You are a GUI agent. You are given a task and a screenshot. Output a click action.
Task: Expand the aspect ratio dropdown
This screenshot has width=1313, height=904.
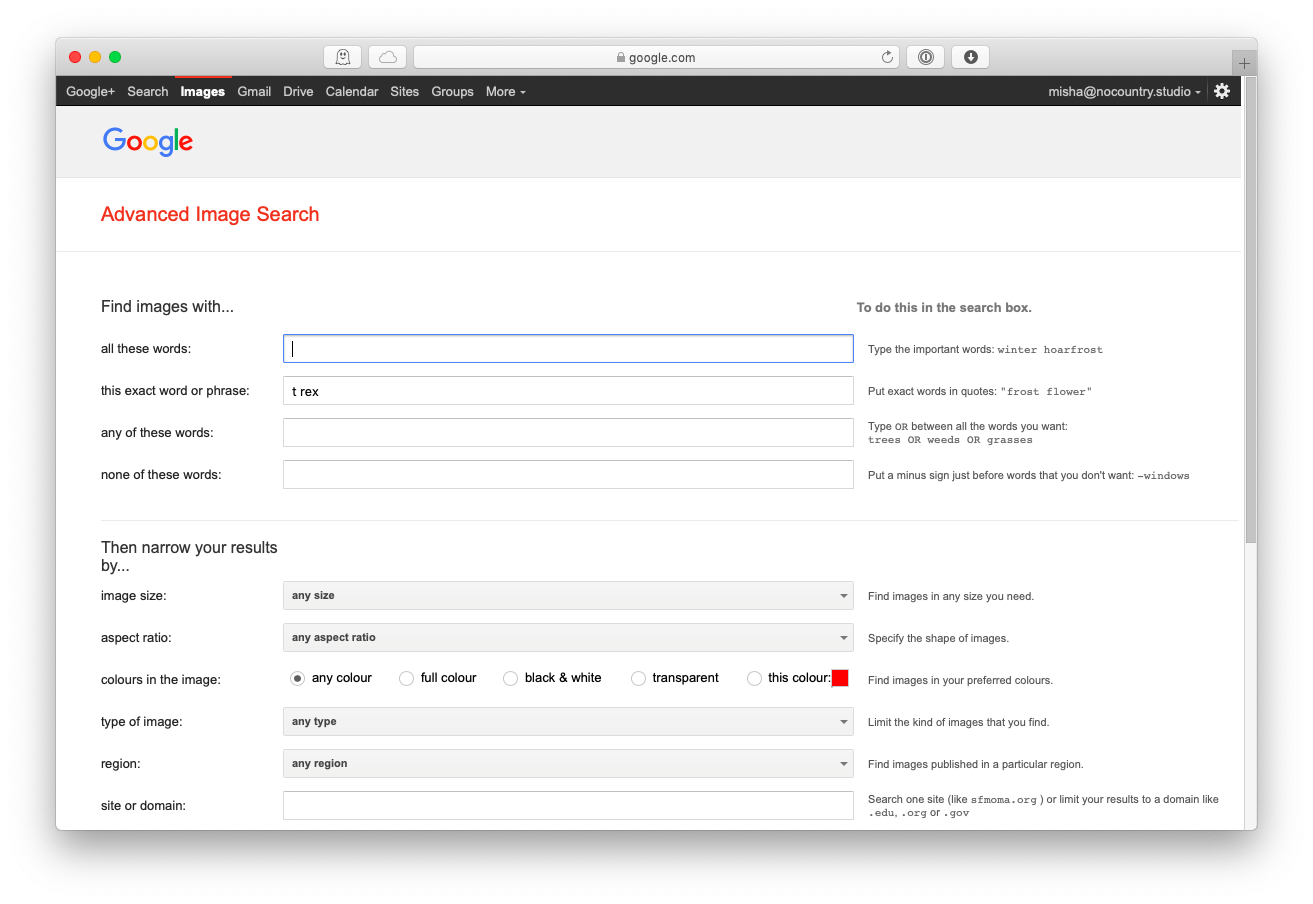(x=568, y=637)
